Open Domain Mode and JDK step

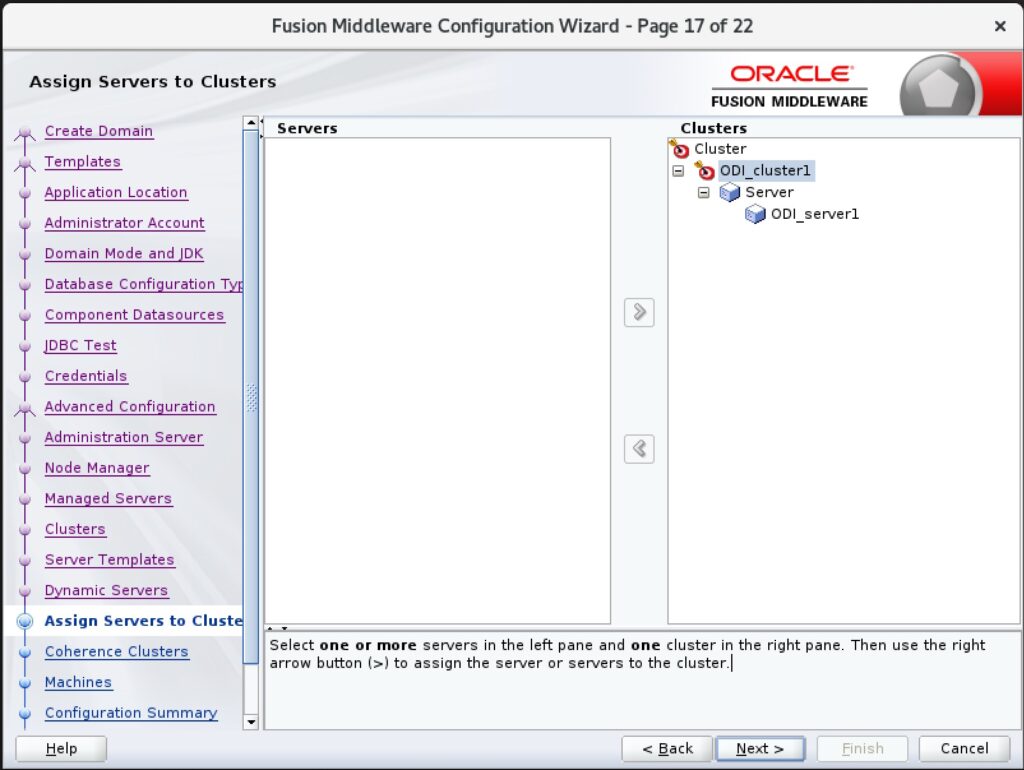(123, 254)
